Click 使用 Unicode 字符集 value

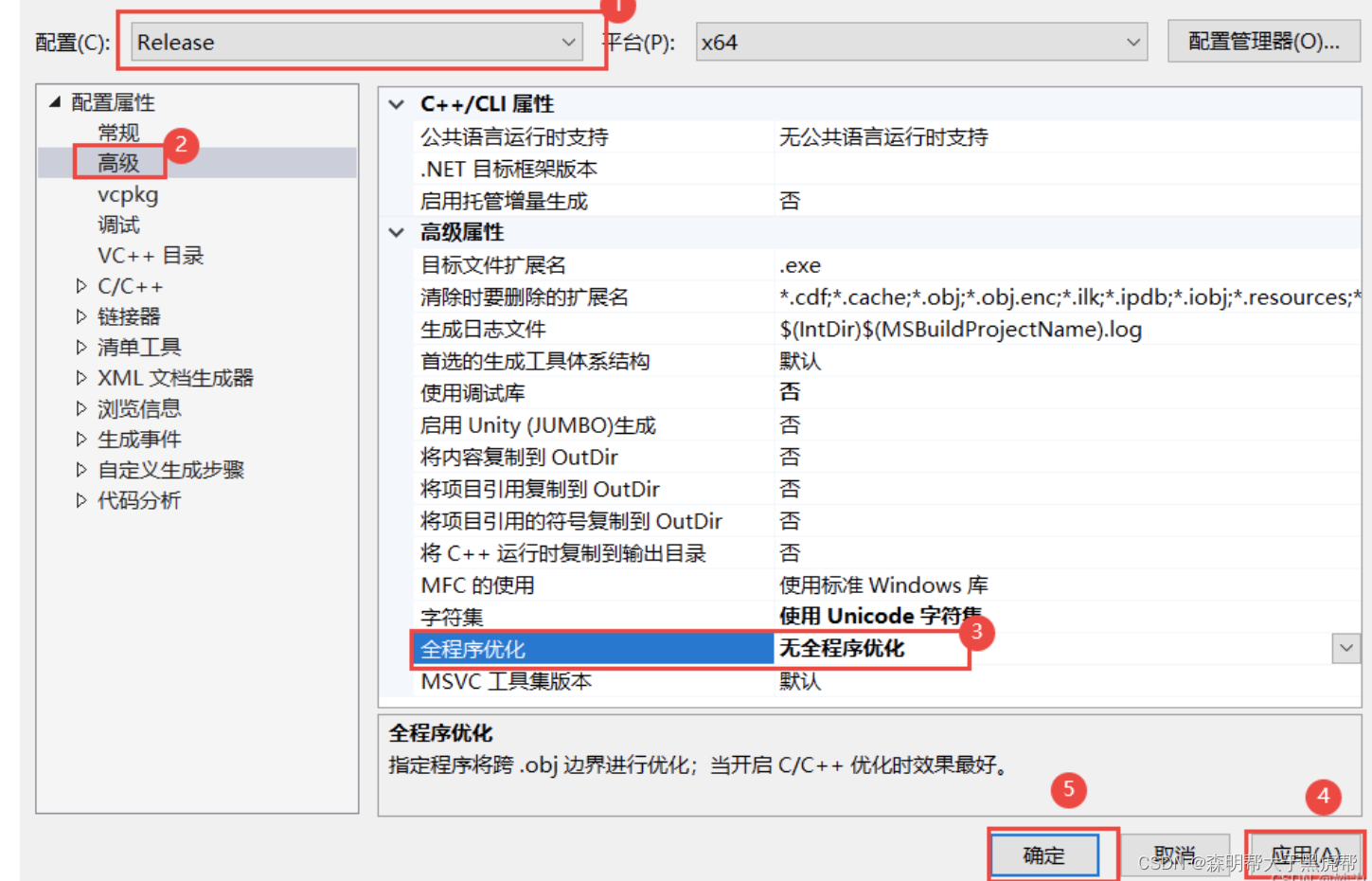pos(881,617)
